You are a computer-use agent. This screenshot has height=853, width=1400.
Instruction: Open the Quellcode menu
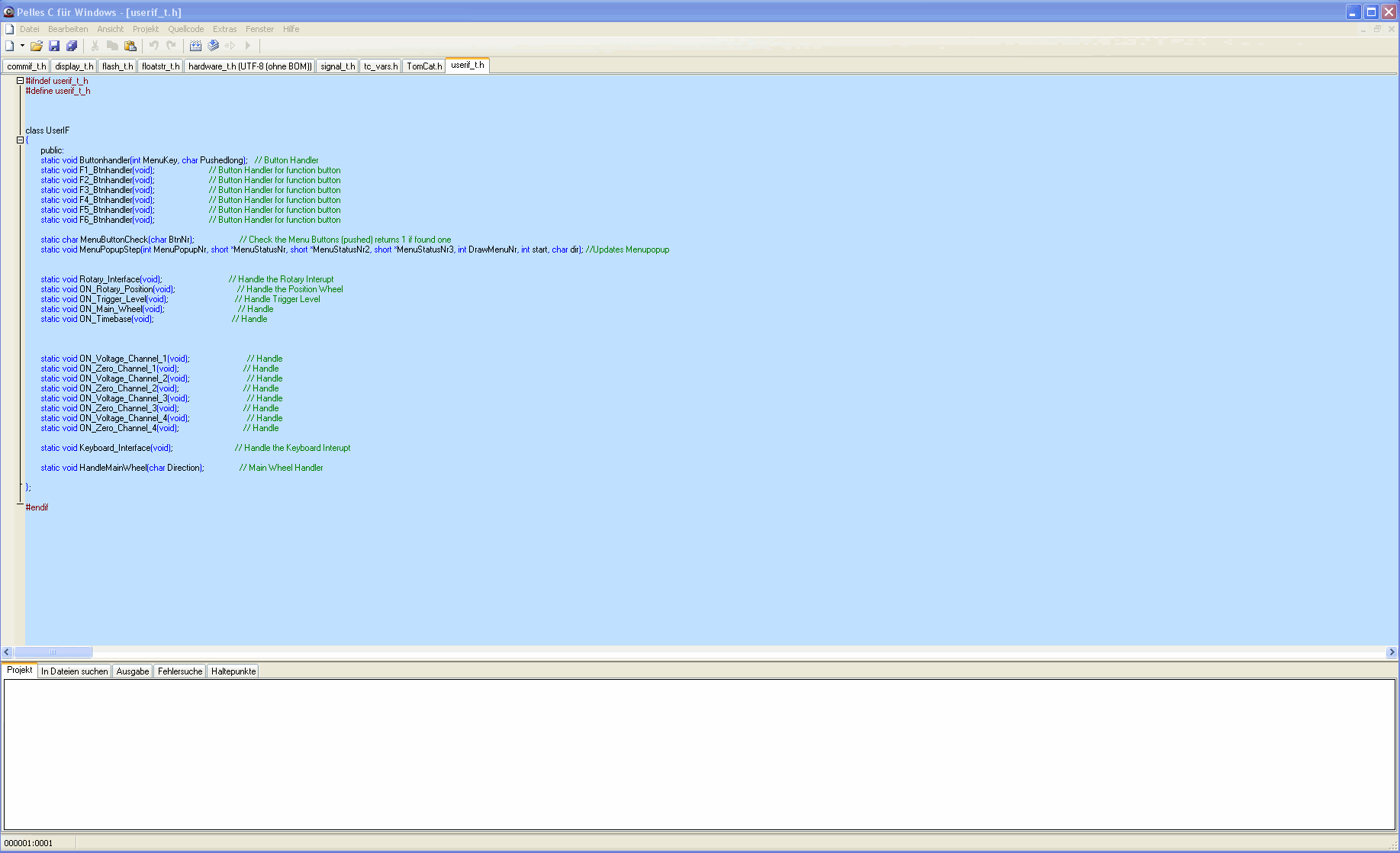[186, 29]
